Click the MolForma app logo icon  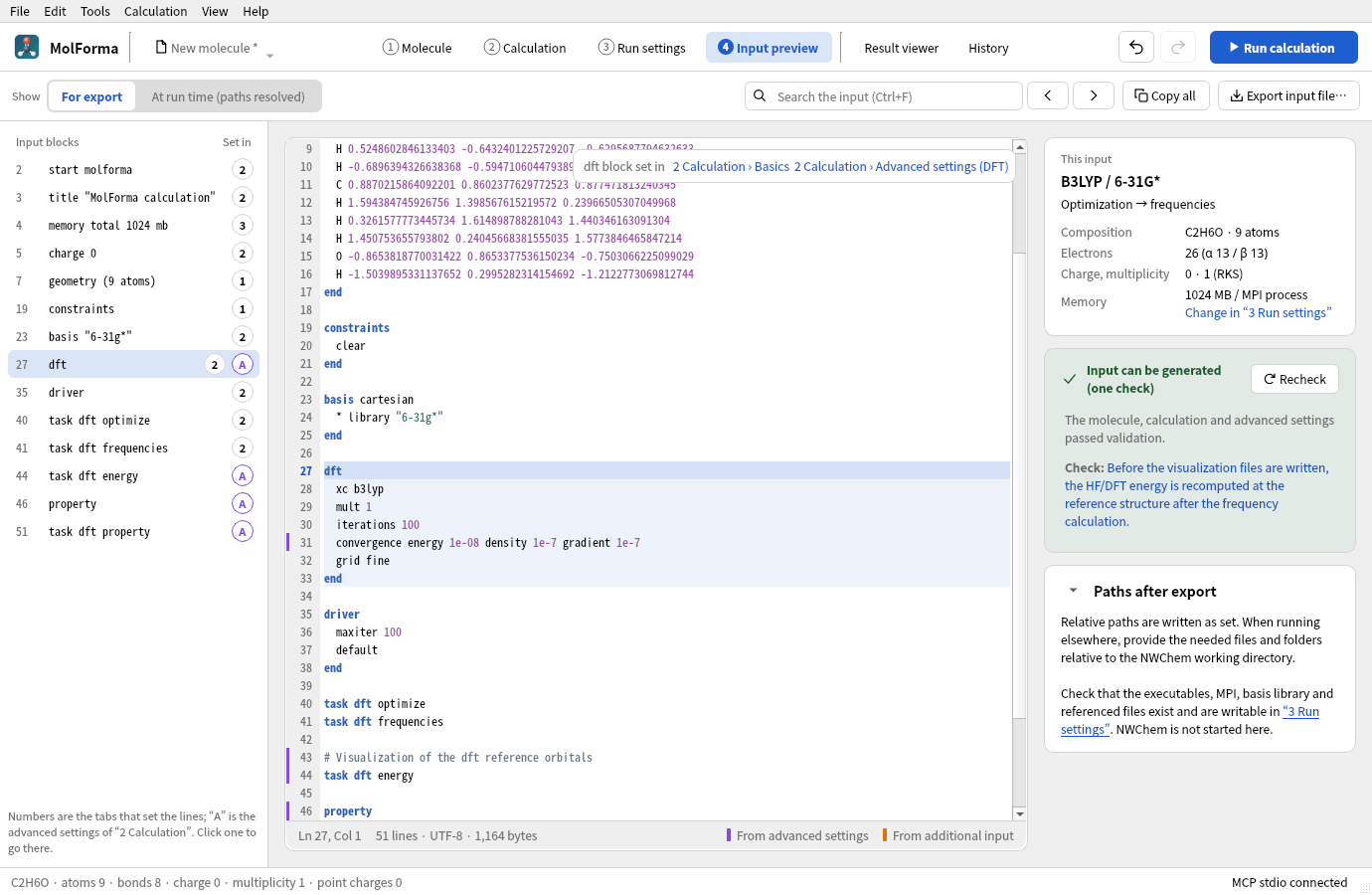pyautogui.click(x=27, y=47)
